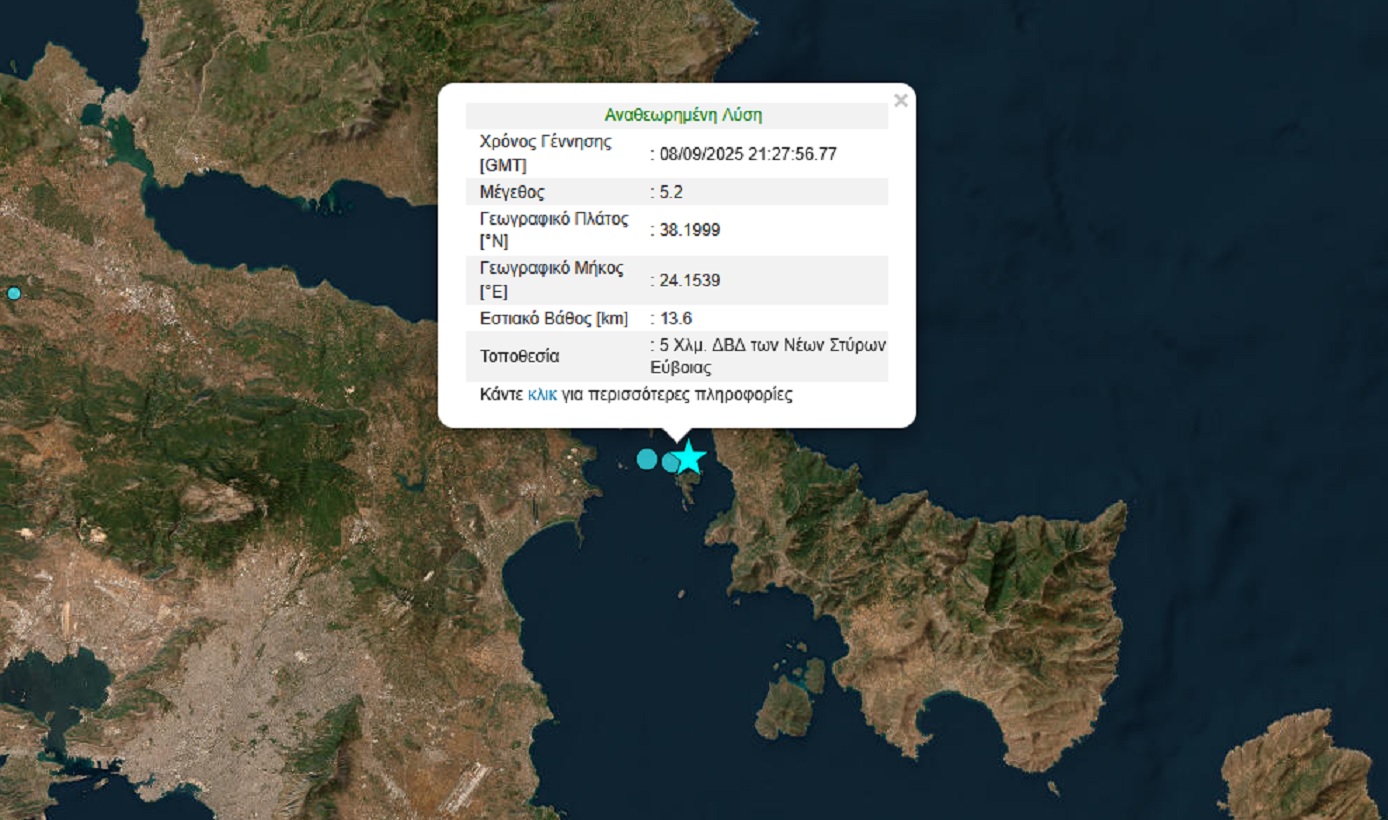The width and height of the screenshot is (1388, 820).
Task: Click the 'Αναθεωρημένη Λύση' popup header
Action: click(683, 115)
